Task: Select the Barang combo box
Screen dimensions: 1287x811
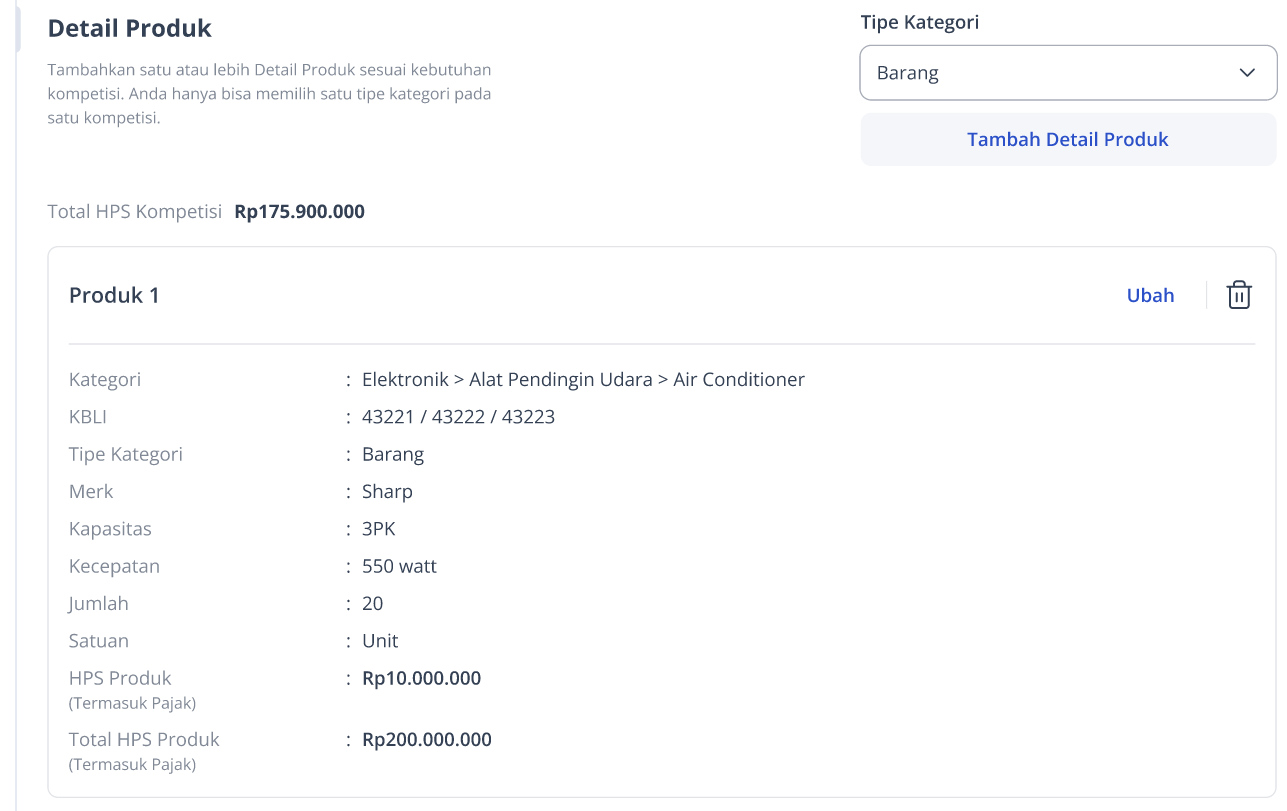Action: pos(1068,73)
